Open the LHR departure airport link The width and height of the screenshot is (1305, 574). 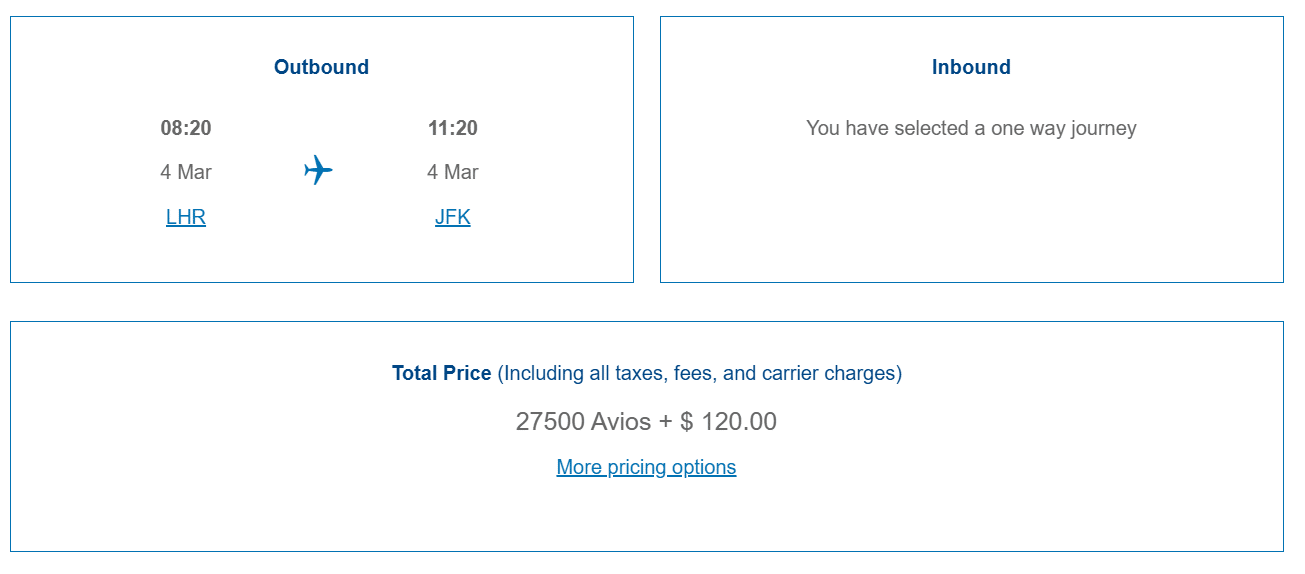coord(186,217)
